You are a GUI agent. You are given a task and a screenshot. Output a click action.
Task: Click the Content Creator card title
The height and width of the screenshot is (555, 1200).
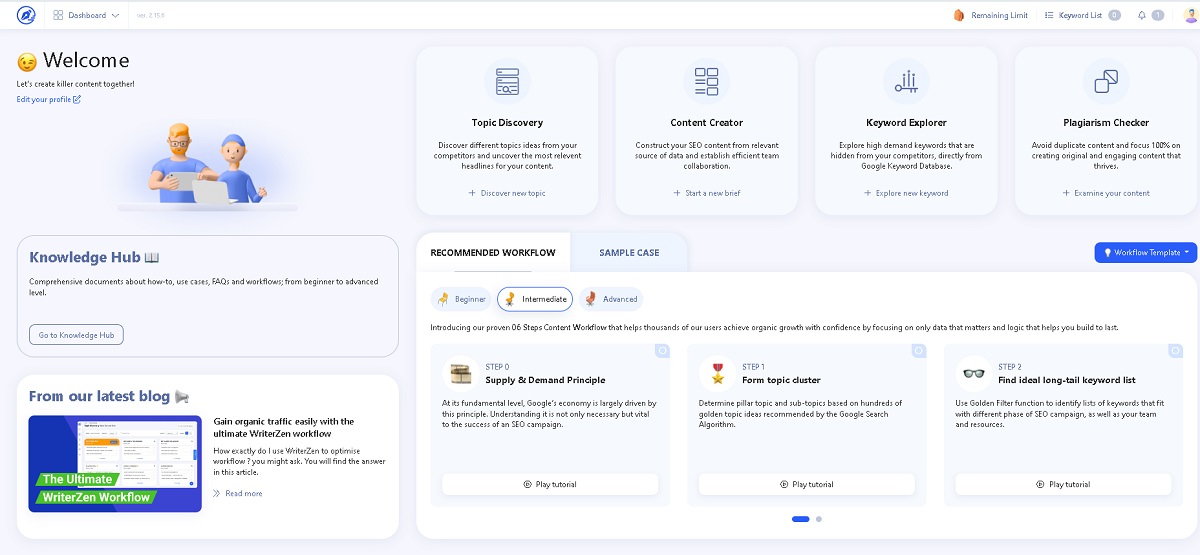[x=707, y=123]
